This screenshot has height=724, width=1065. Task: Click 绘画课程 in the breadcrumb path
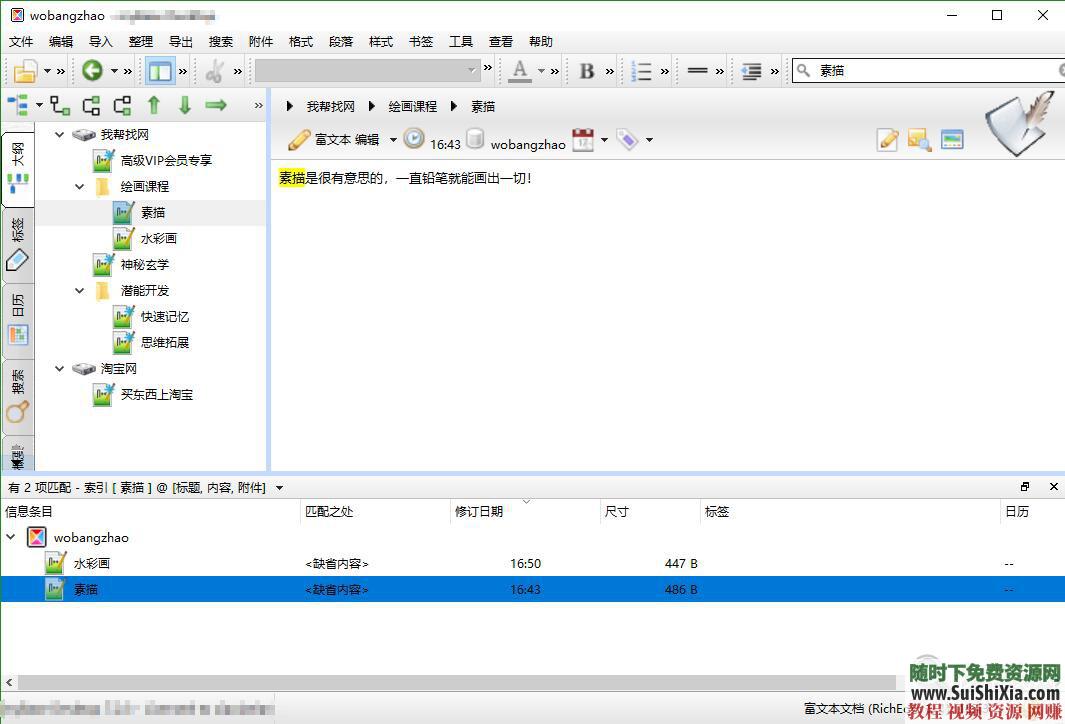tap(412, 106)
